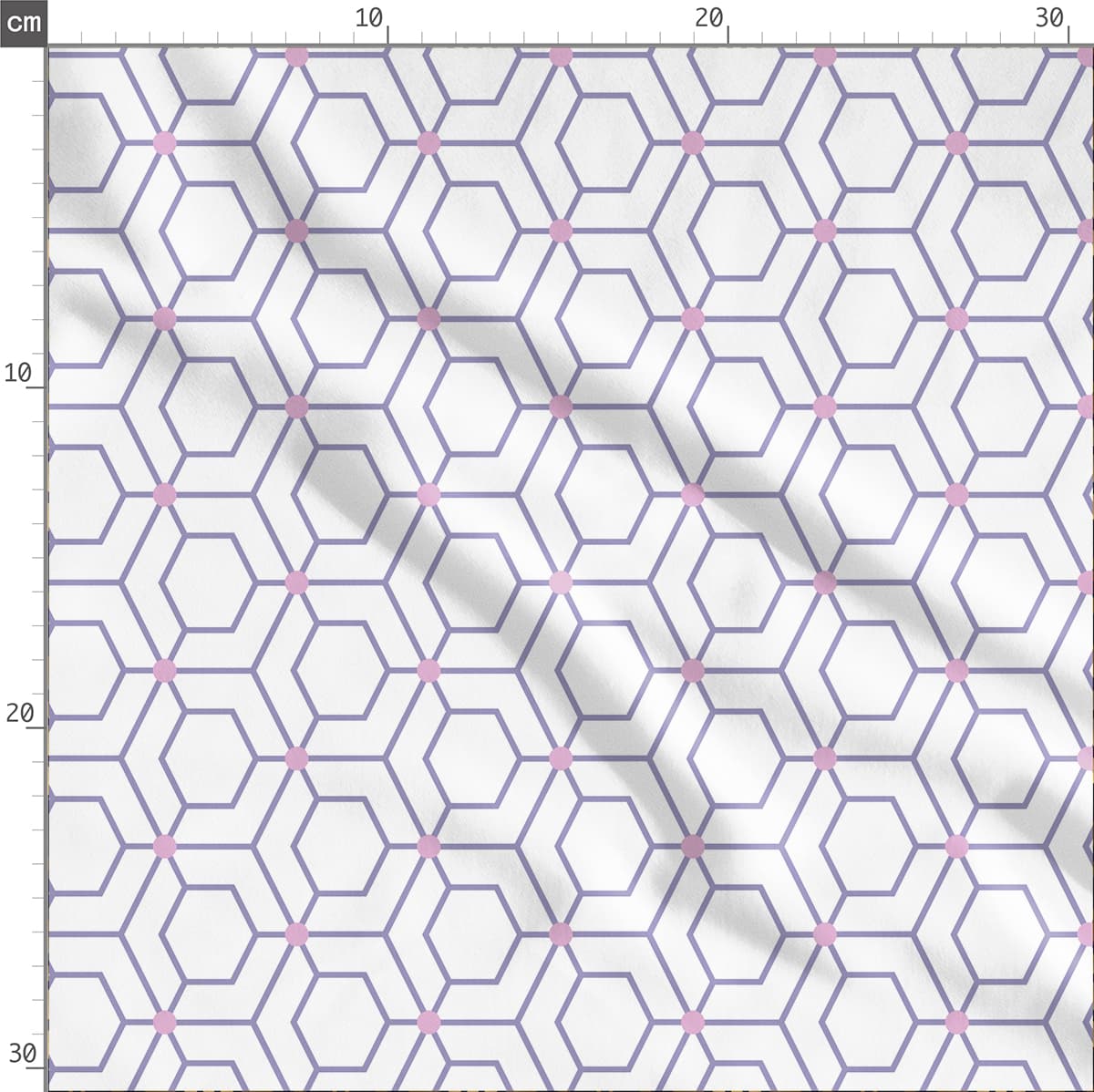This screenshot has width=1094, height=1092.
Task: Click the 20 mark on the left ruler
Action: 18,713
